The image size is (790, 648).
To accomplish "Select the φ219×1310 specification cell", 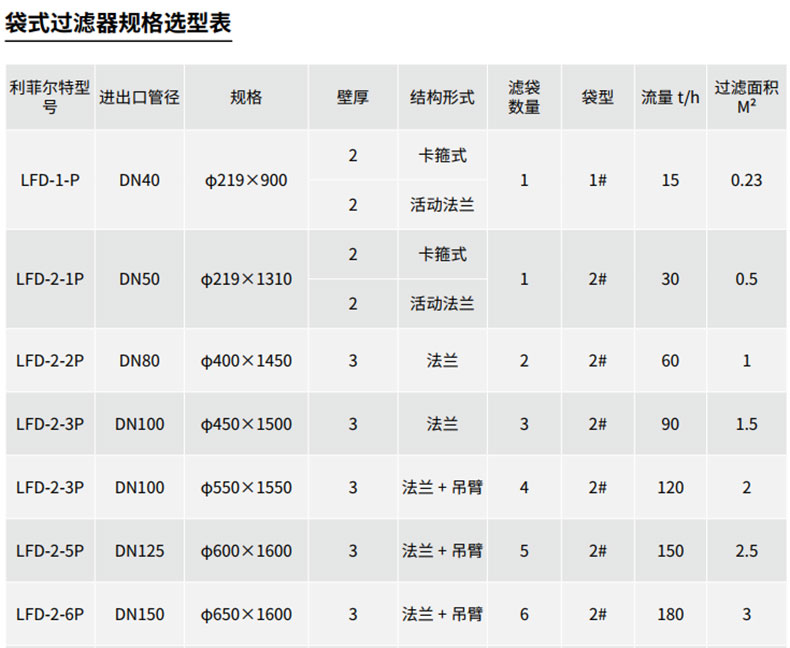I will [246, 279].
